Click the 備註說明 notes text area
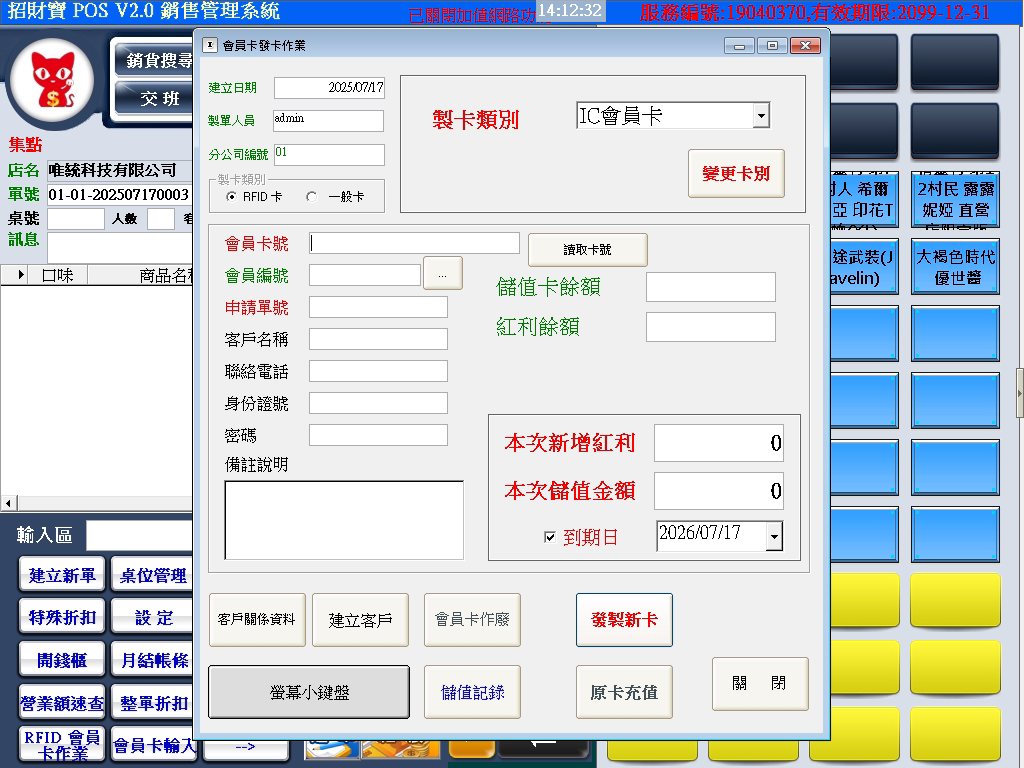The height and width of the screenshot is (768, 1024). [x=343, y=519]
